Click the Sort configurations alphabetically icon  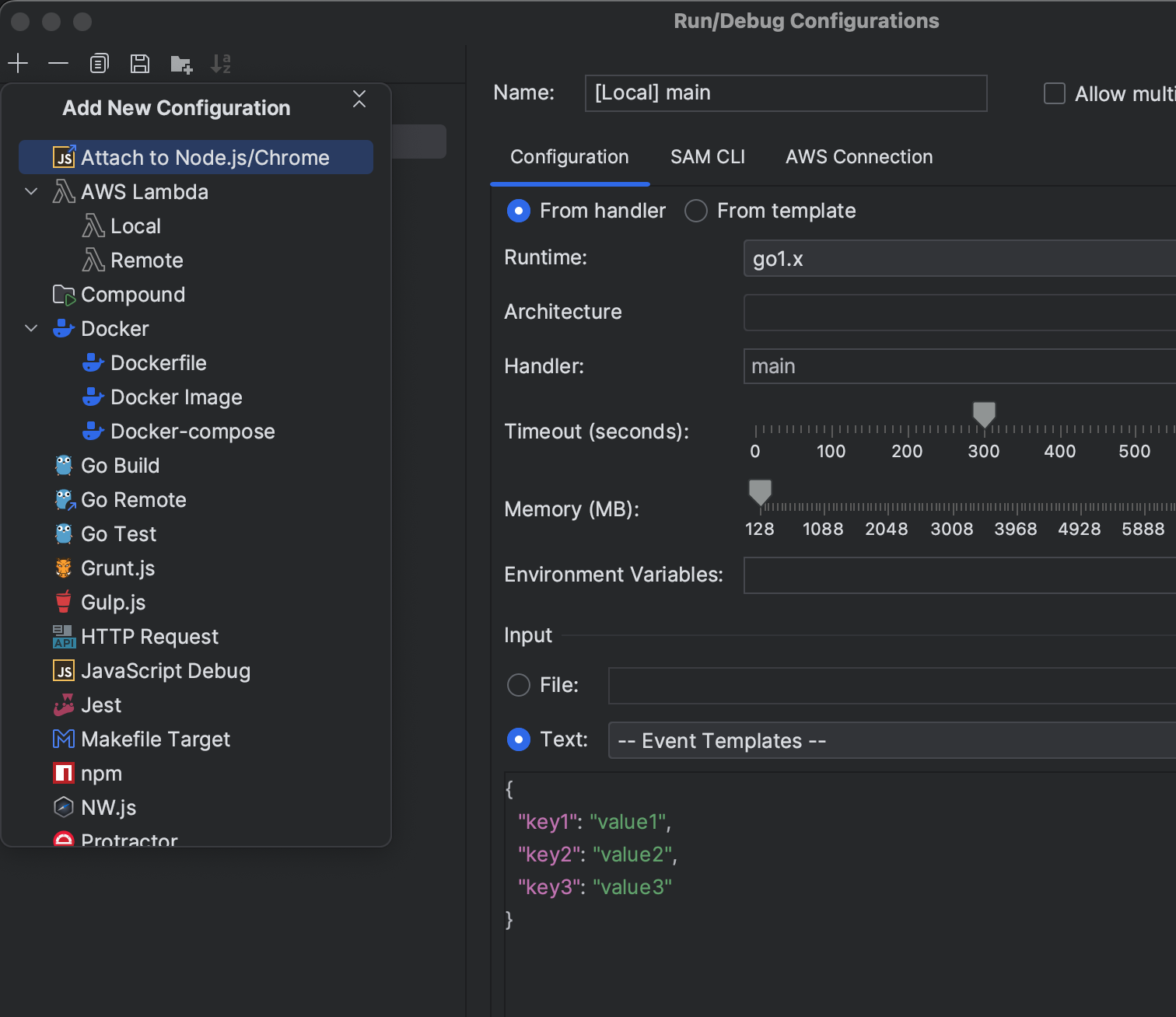221,64
